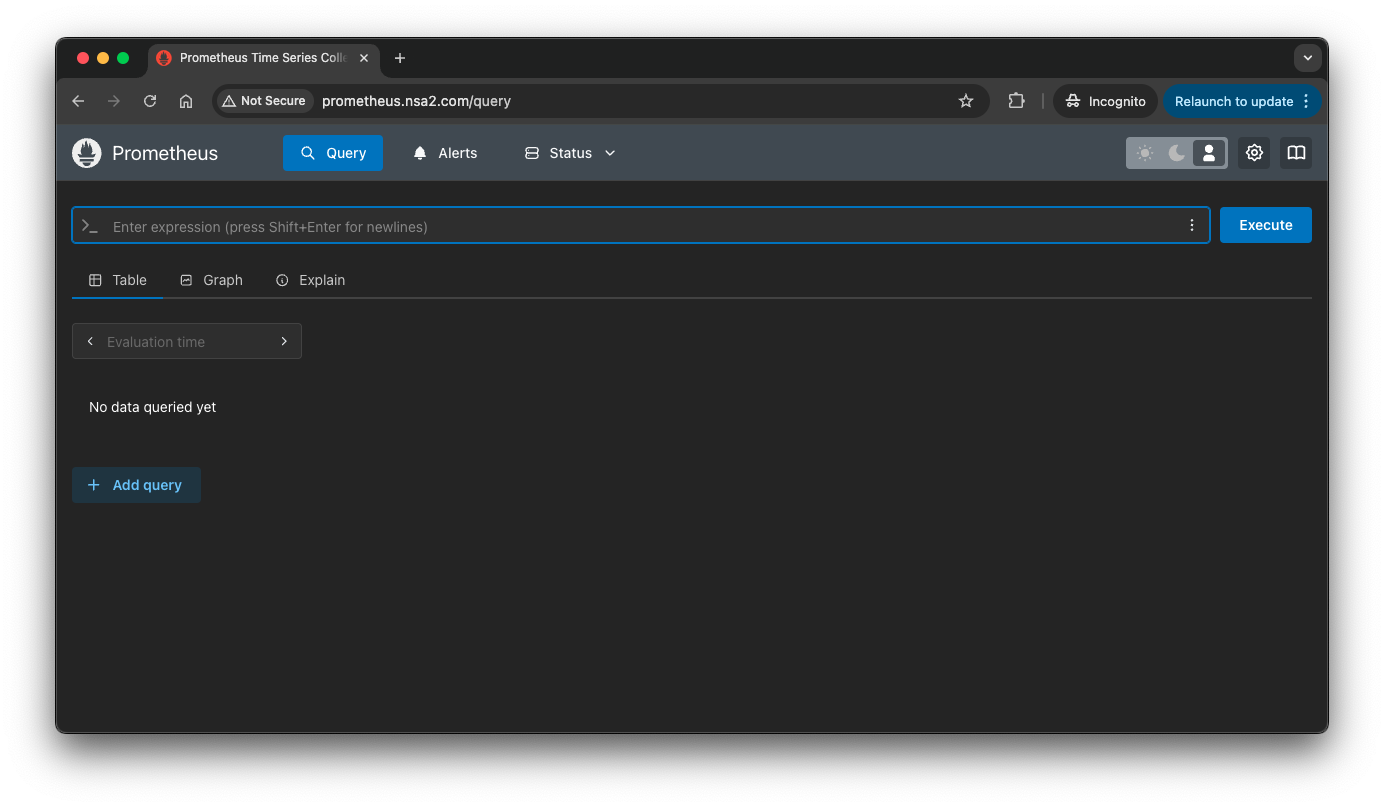Click the Evaluation time field
Image resolution: width=1384 pixels, height=807 pixels.
tap(187, 341)
